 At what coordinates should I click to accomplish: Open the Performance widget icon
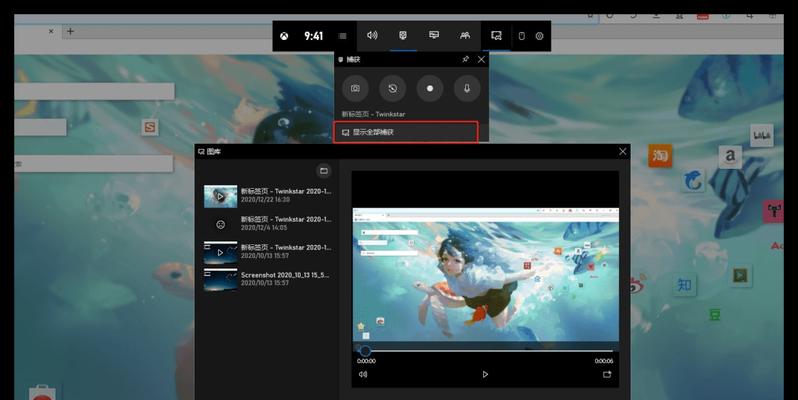[x=434, y=35]
